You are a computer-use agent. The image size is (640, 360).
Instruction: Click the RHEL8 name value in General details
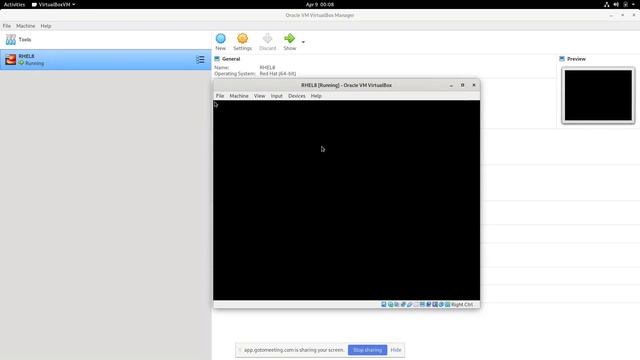(267, 67)
